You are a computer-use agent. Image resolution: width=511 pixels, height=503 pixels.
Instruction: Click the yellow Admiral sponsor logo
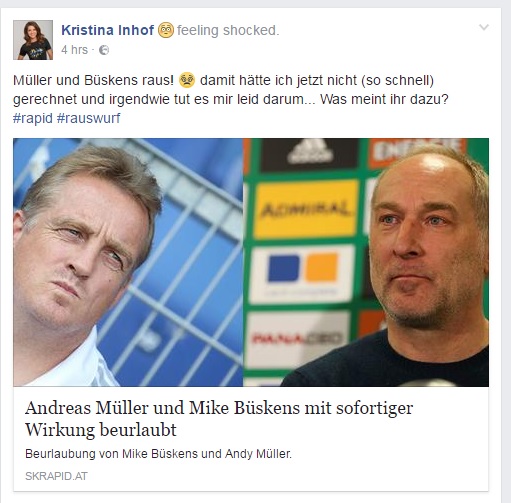306,209
